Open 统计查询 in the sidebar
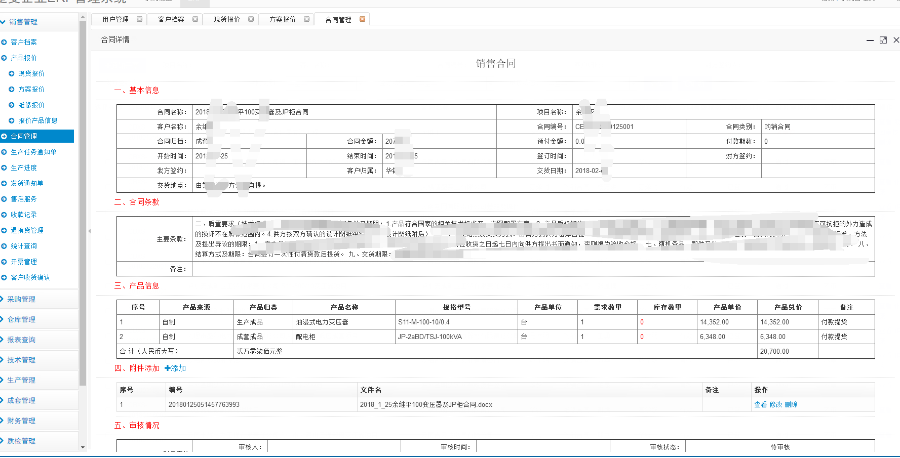 coord(23,246)
